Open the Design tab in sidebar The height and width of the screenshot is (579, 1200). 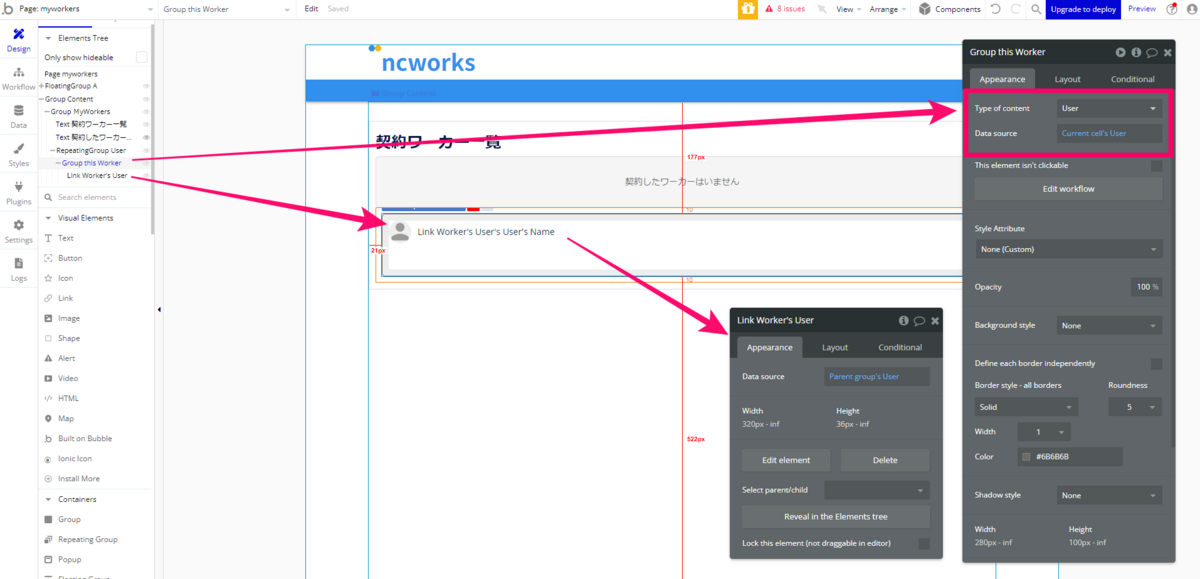(x=18, y=40)
